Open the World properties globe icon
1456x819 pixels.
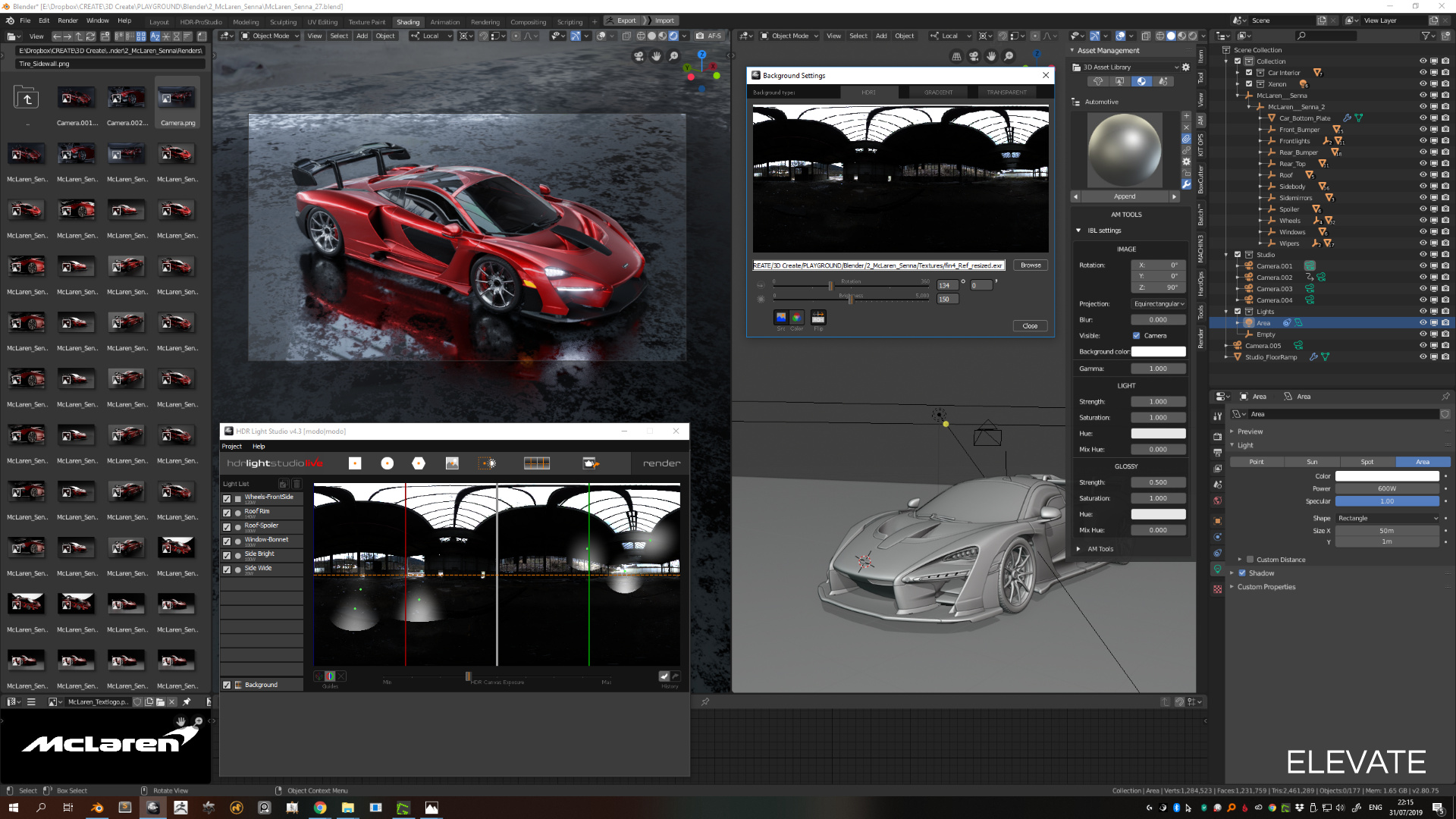[1217, 500]
